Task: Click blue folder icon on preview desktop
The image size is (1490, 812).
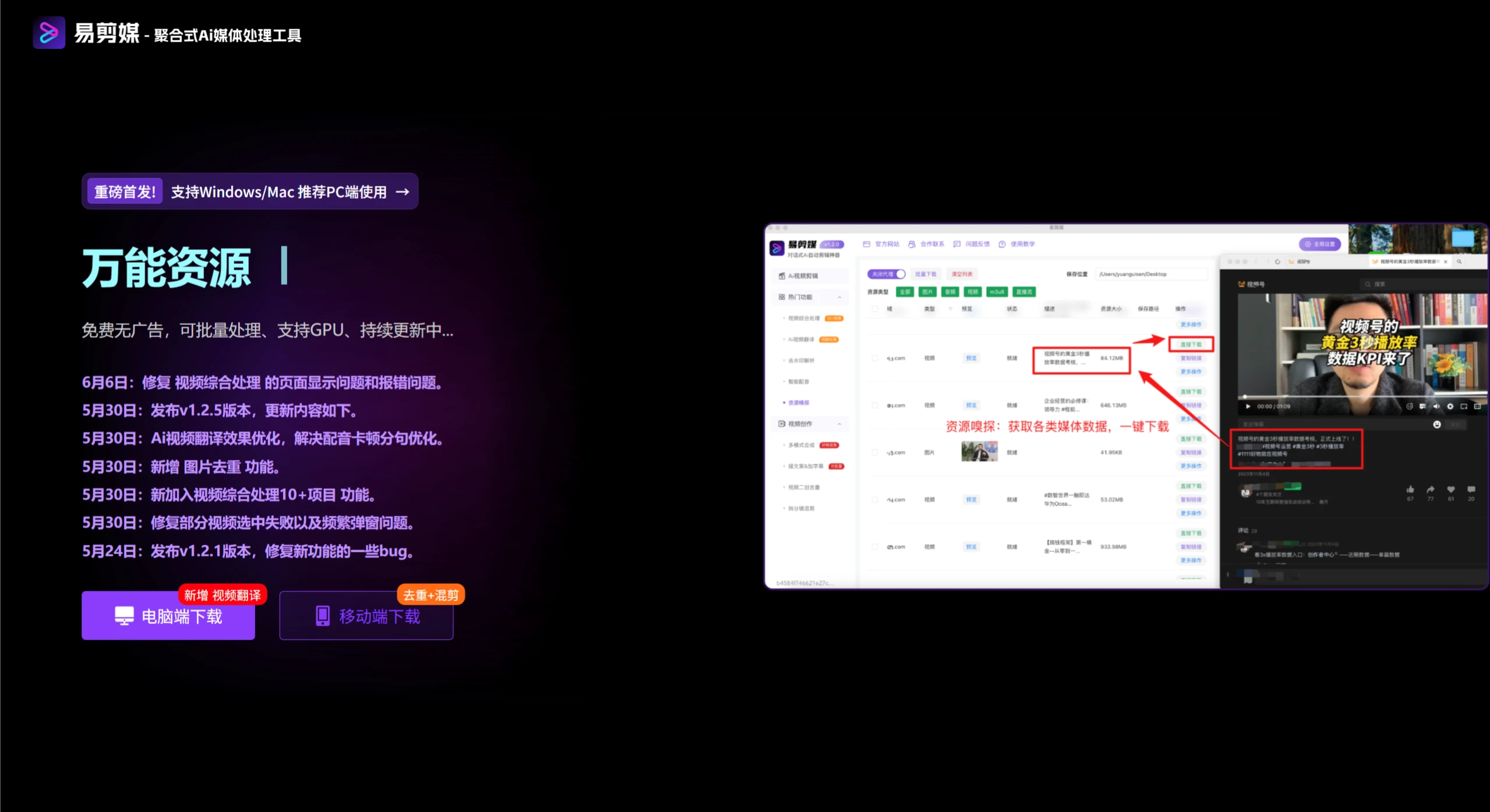Action: pos(1463,238)
